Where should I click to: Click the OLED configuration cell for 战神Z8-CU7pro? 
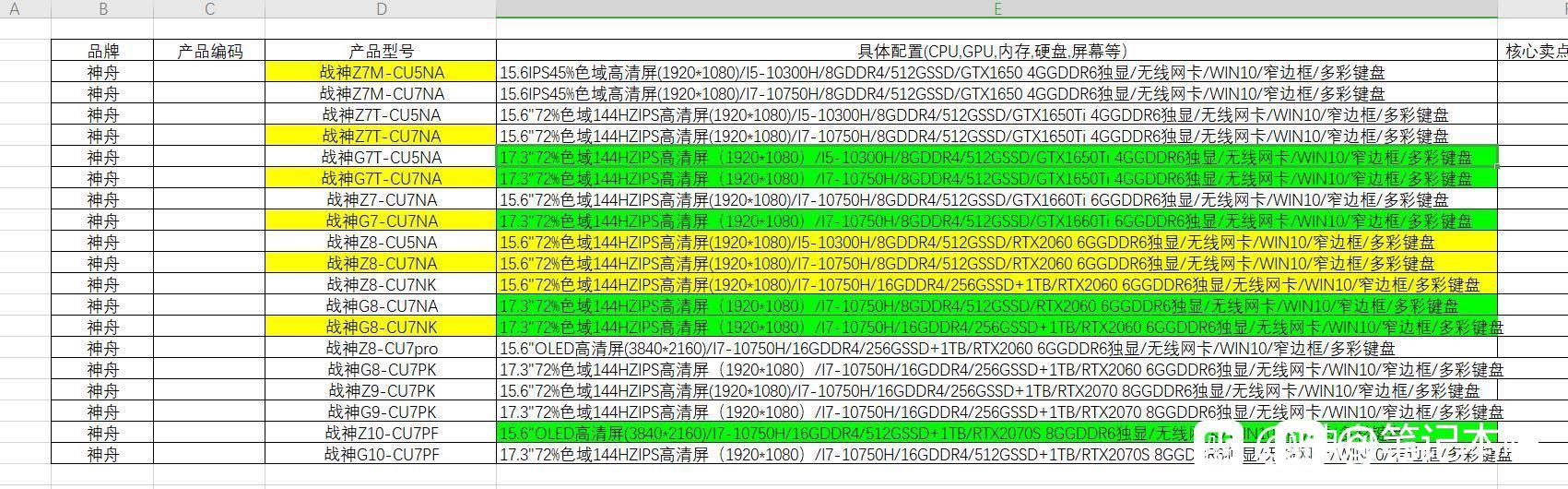(997, 348)
